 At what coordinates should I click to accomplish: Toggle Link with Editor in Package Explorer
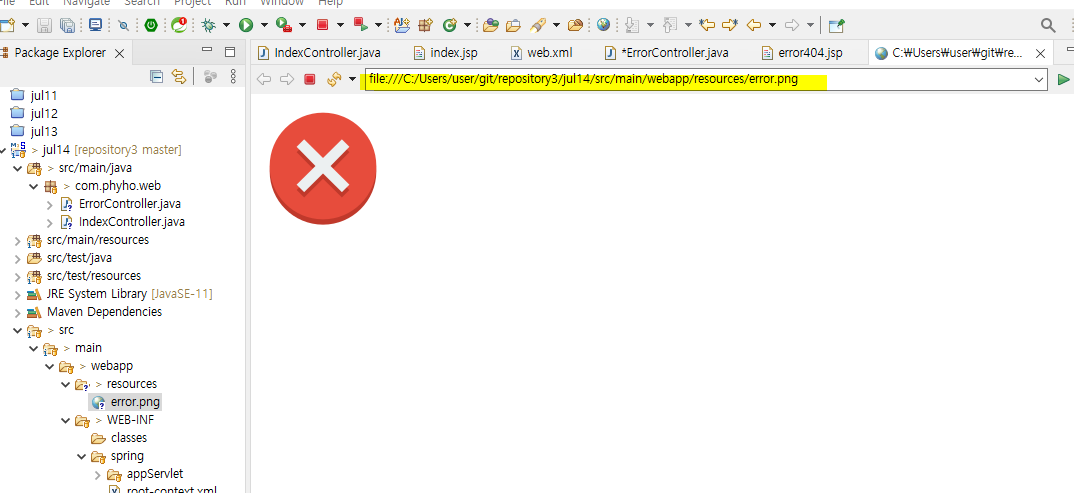coord(179,77)
